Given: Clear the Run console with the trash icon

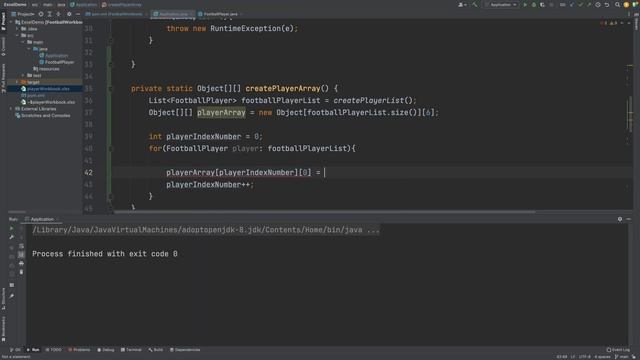Looking at the screenshot, I should coord(21,272).
